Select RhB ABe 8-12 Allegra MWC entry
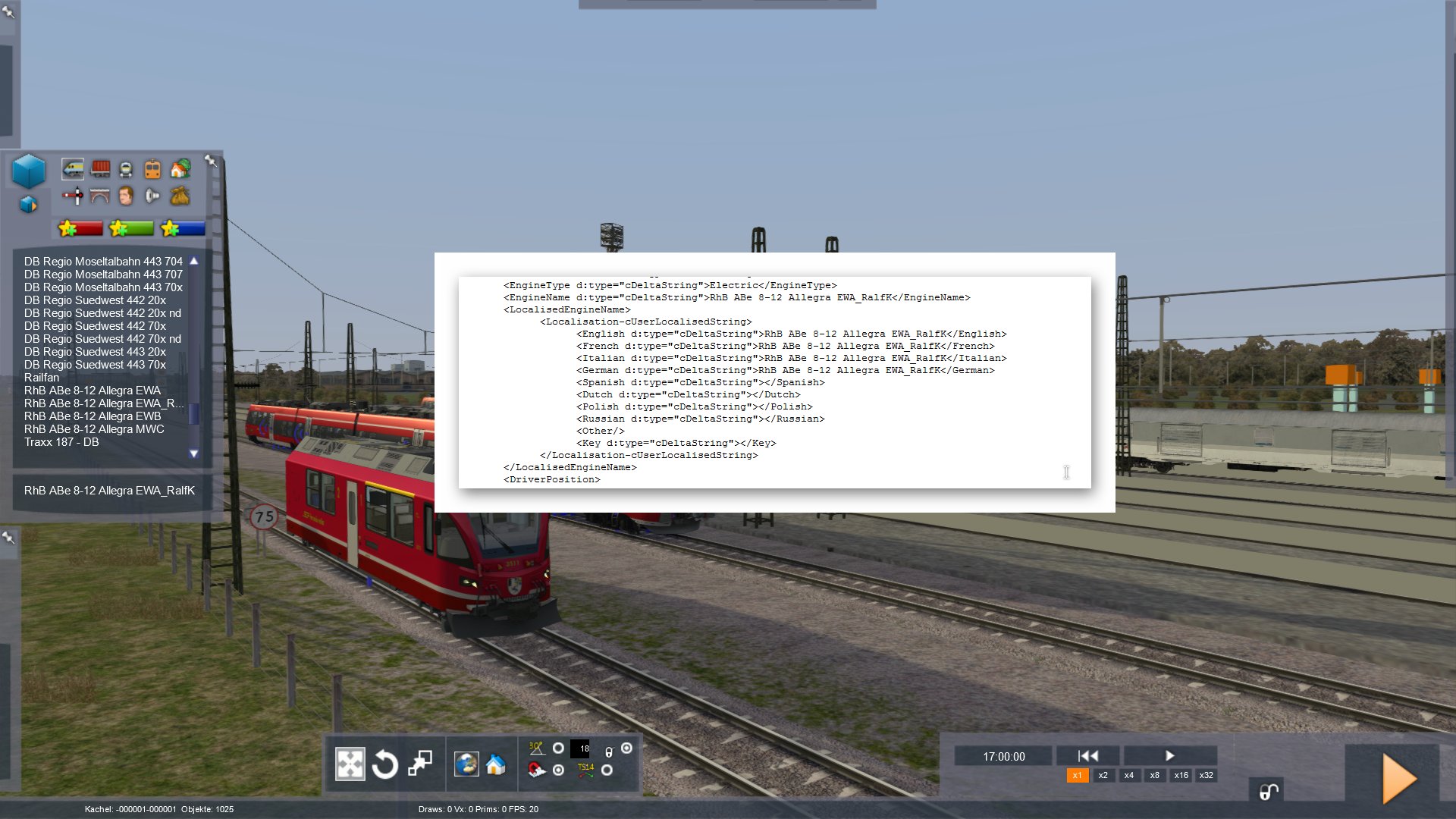 tap(94, 429)
